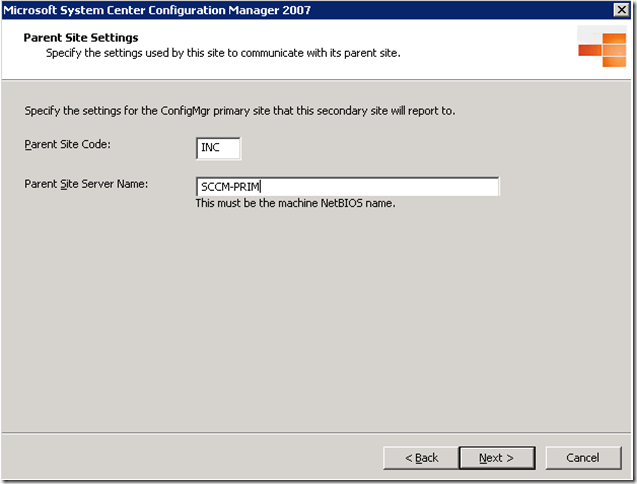Viewport: 637px width, 484px height.
Task: Select the header subtitle about parent site
Action: [223, 53]
